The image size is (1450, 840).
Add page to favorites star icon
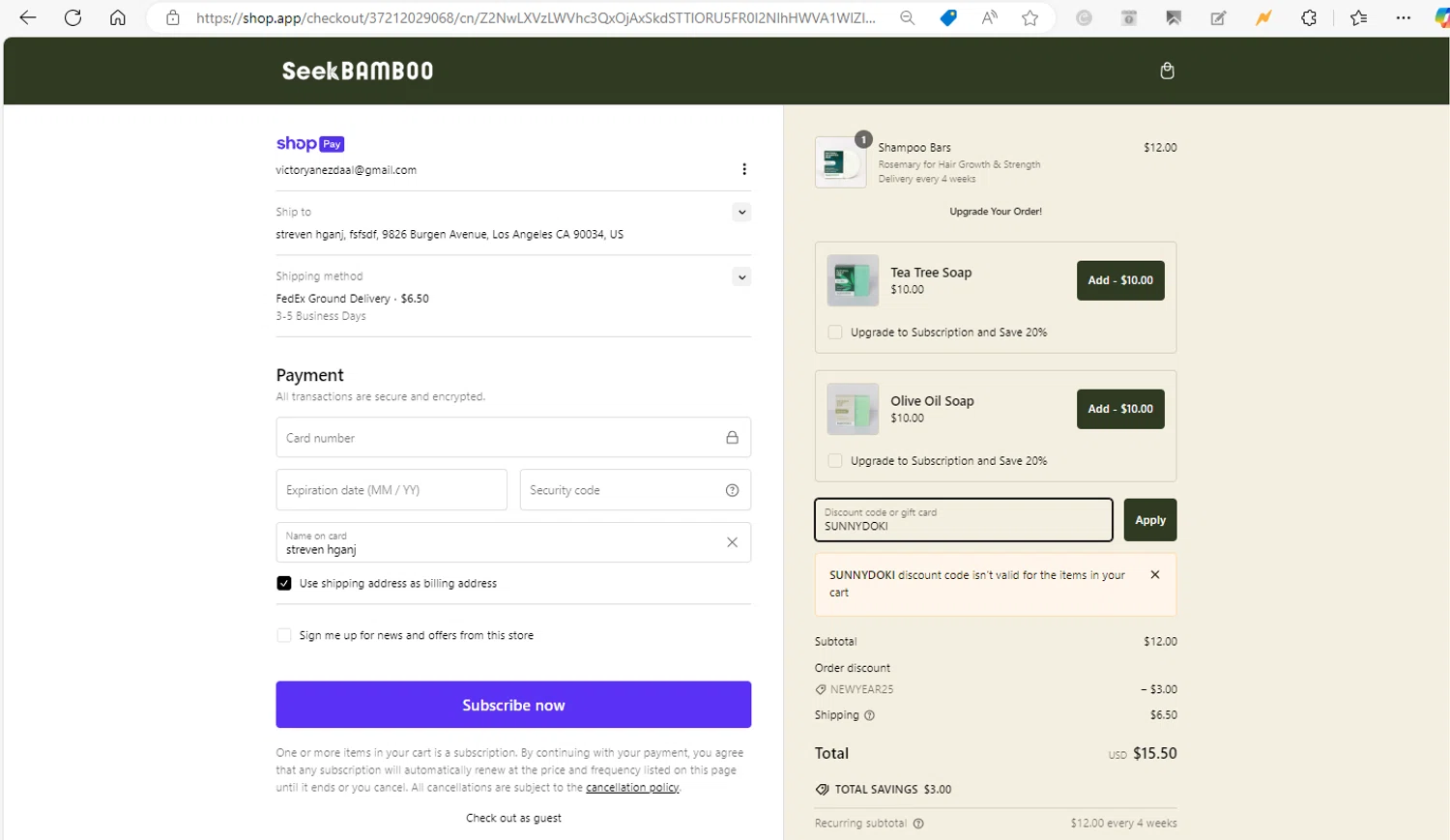[x=1030, y=17]
